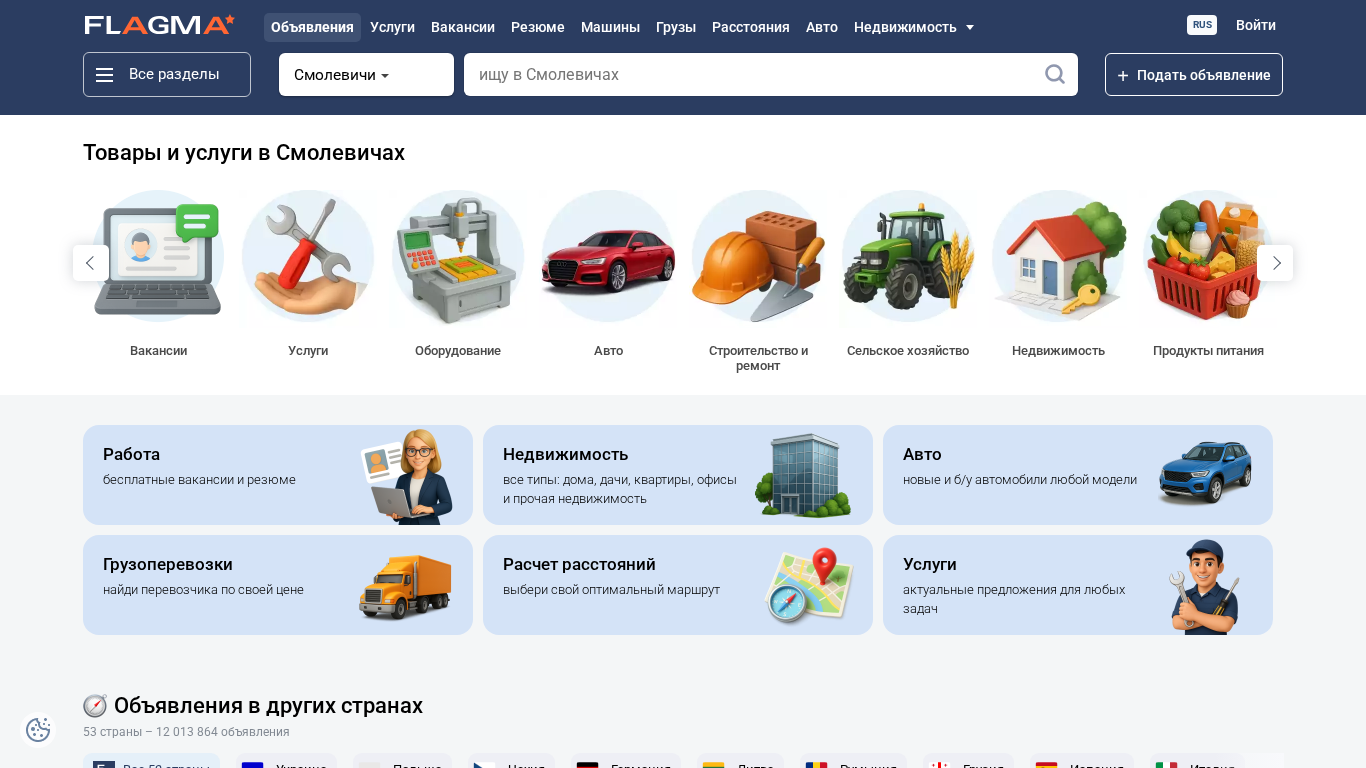Screen dimensions: 1366x768
Task: Expand the Недвижимость dropdown in top navigation
Action: (913, 27)
